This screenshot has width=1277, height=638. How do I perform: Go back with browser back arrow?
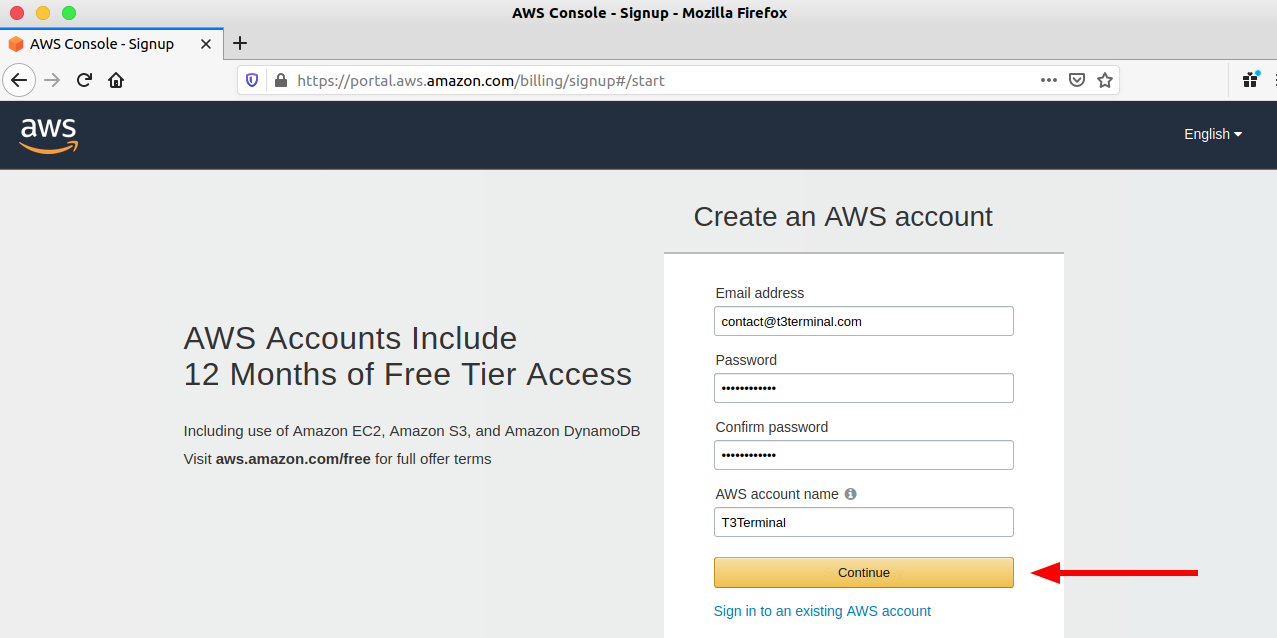coord(19,81)
